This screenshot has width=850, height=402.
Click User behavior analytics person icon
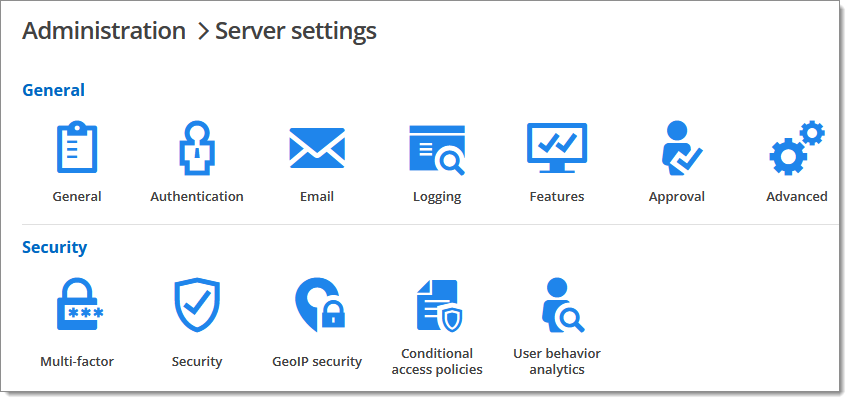click(558, 305)
